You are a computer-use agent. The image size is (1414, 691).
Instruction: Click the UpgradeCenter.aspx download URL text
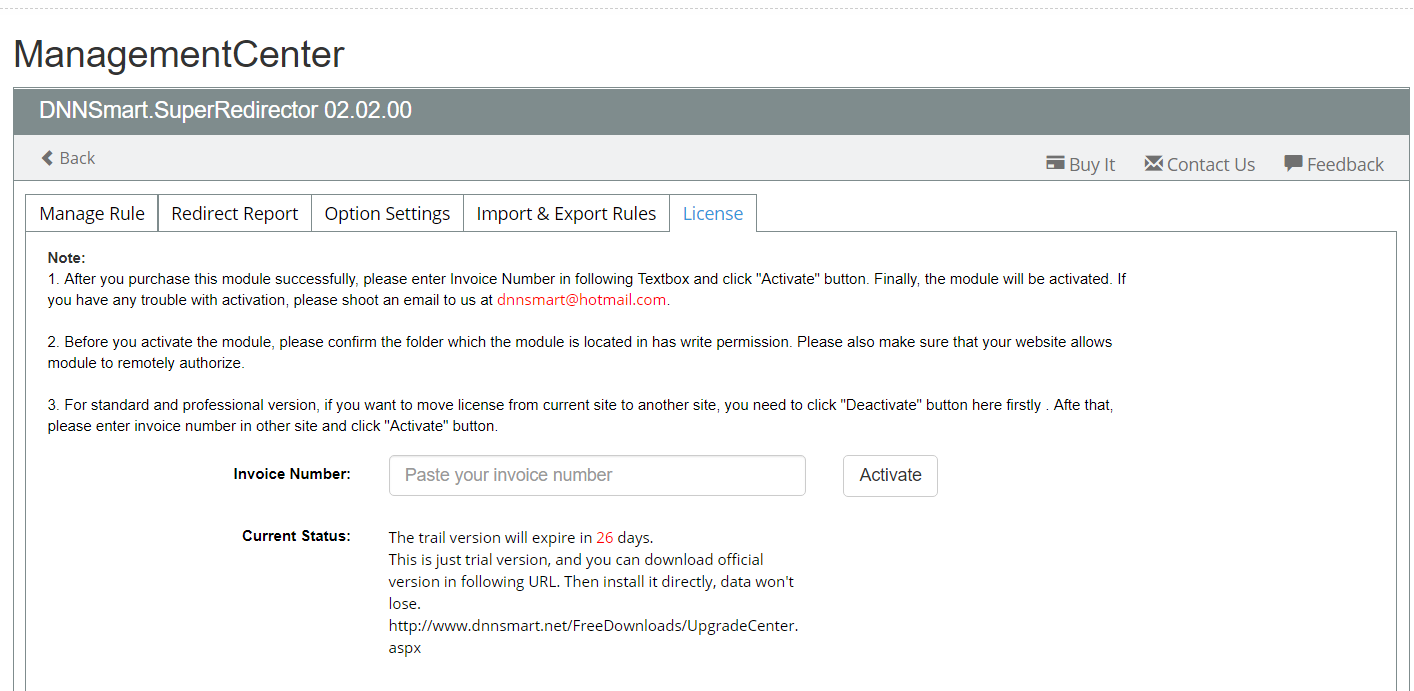point(593,637)
